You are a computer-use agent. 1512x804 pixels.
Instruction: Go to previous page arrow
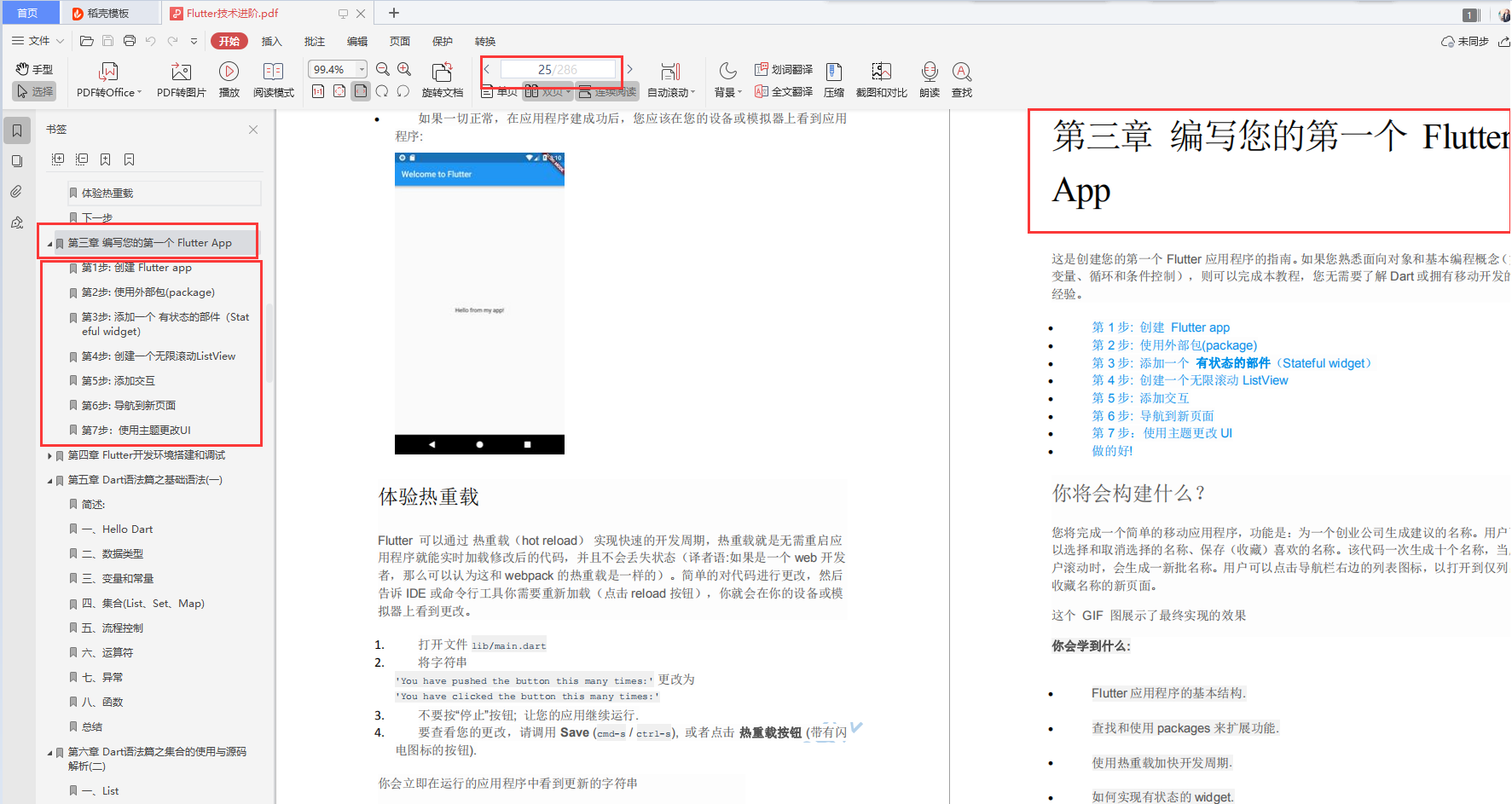tap(487, 69)
